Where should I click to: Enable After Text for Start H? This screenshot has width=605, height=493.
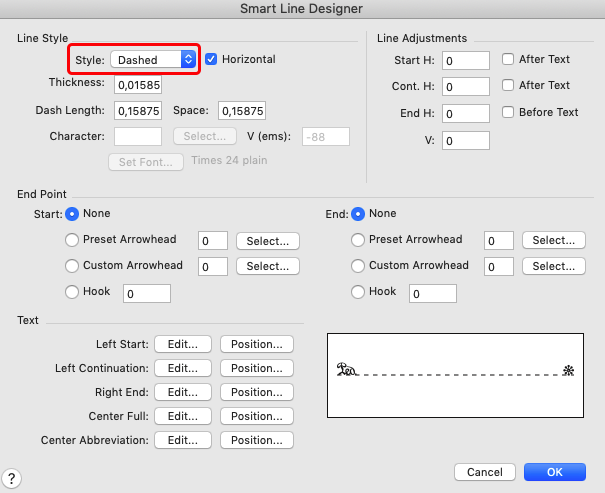click(508, 59)
